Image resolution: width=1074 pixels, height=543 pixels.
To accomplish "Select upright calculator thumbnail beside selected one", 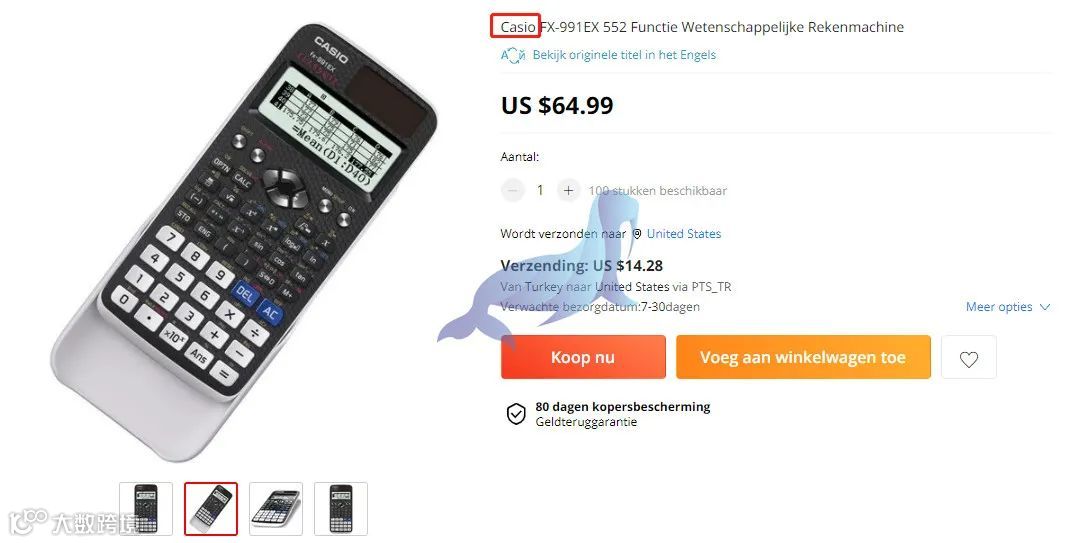I will (x=146, y=508).
